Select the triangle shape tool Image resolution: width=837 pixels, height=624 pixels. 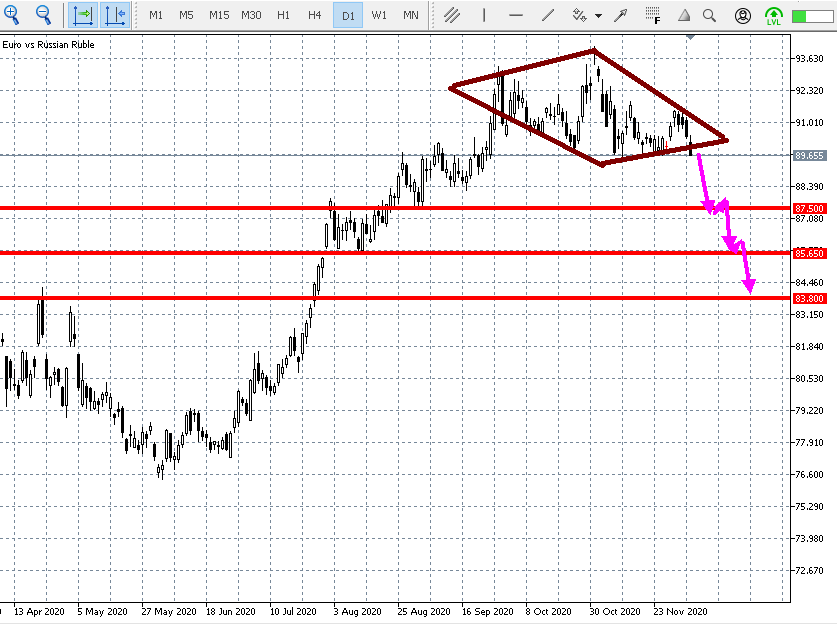click(684, 15)
